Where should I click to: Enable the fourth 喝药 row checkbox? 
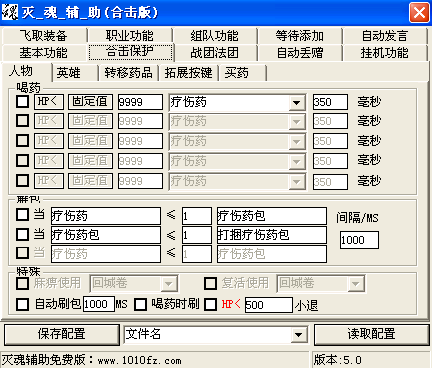(x=22, y=161)
